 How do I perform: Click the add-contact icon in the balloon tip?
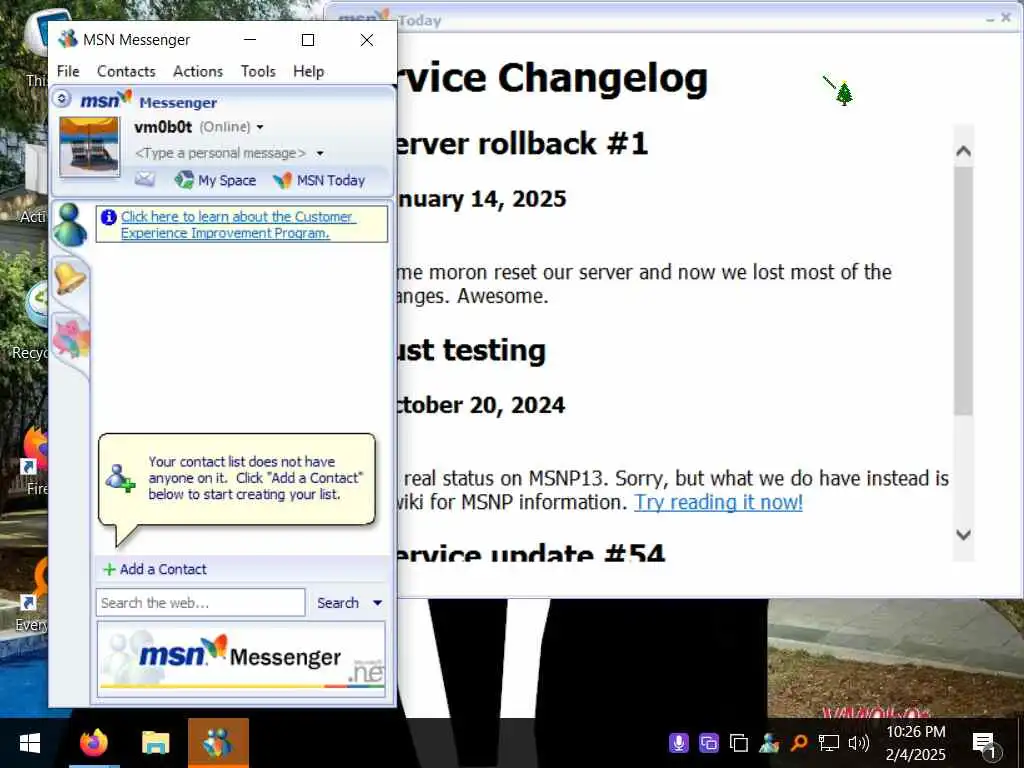coord(120,478)
